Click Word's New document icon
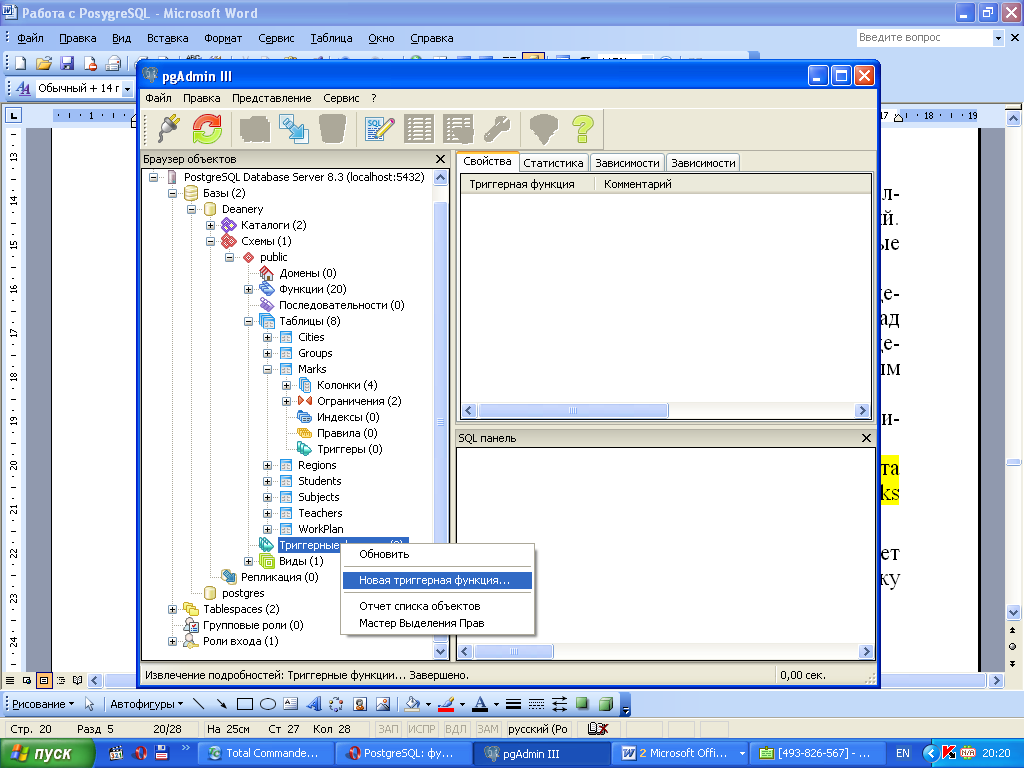Image resolution: width=1024 pixels, height=768 pixels. click(x=21, y=63)
